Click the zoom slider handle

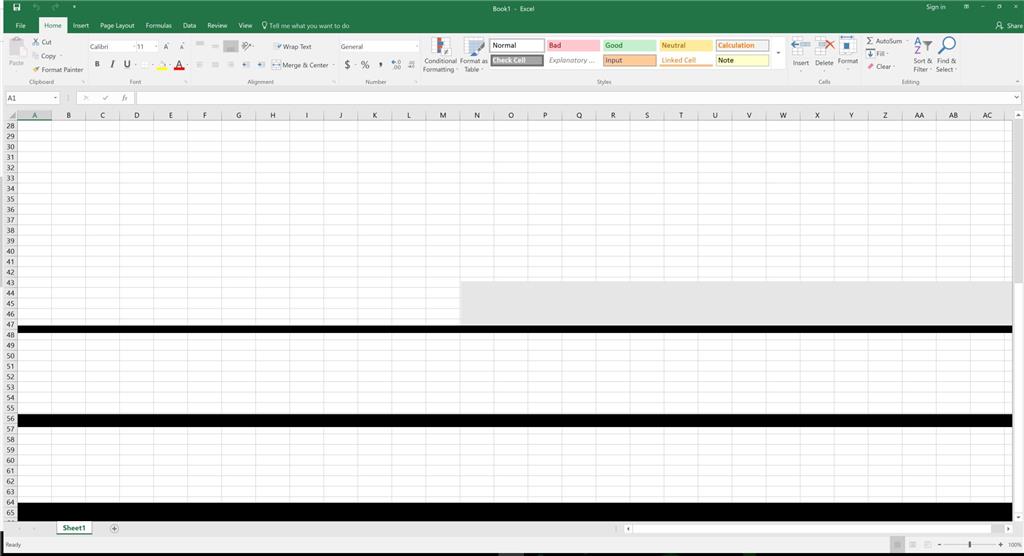[970, 544]
